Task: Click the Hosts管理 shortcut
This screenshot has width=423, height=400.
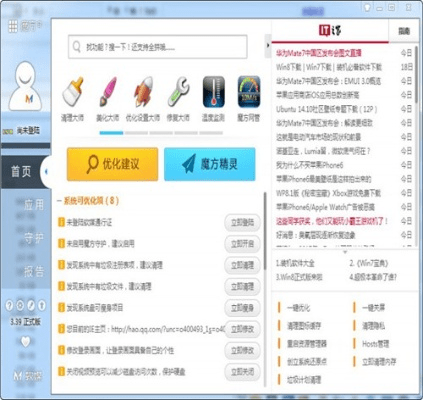Action: tap(376, 344)
